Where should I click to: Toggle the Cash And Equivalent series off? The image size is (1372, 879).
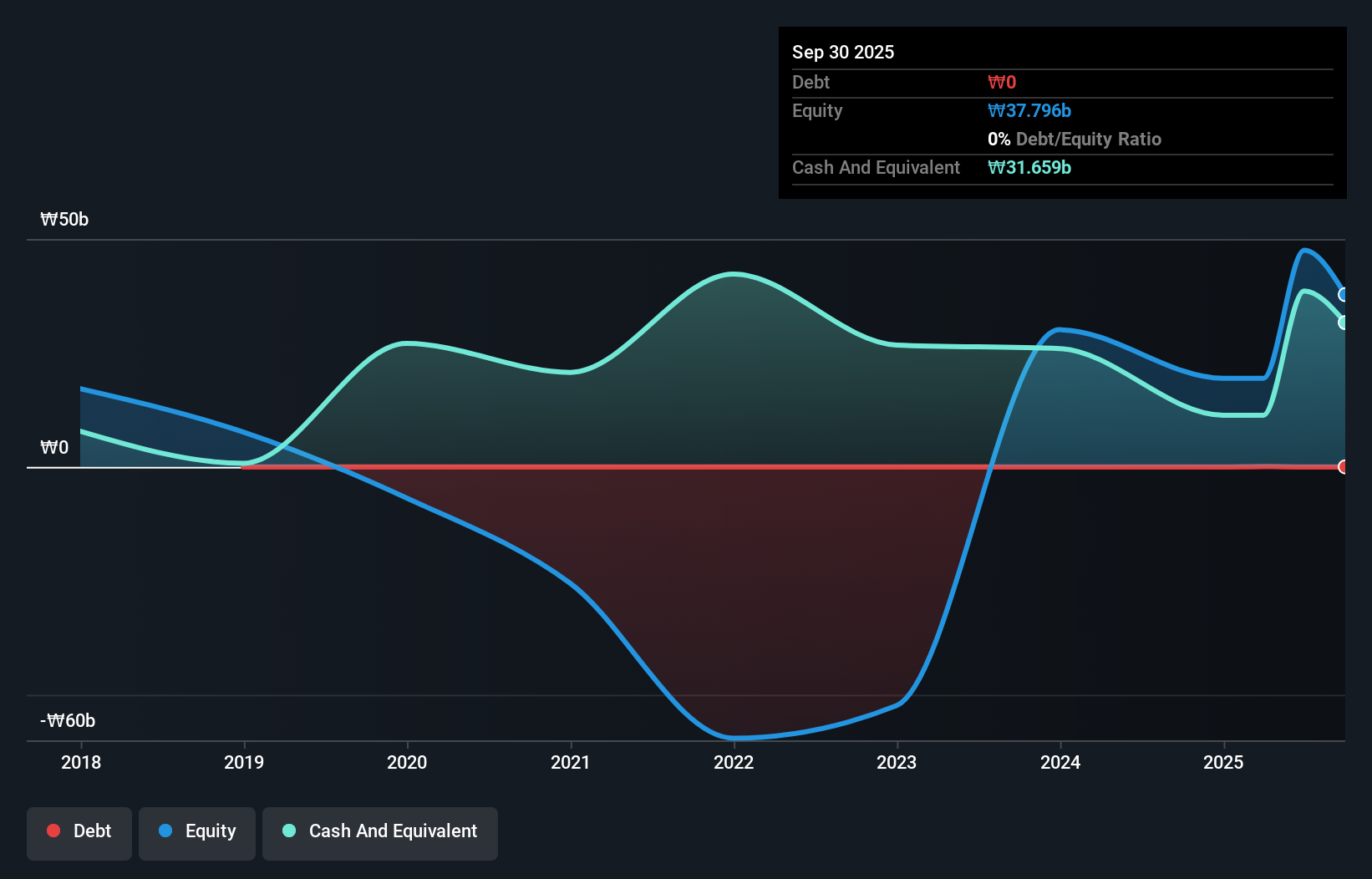click(x=379, y=831)
